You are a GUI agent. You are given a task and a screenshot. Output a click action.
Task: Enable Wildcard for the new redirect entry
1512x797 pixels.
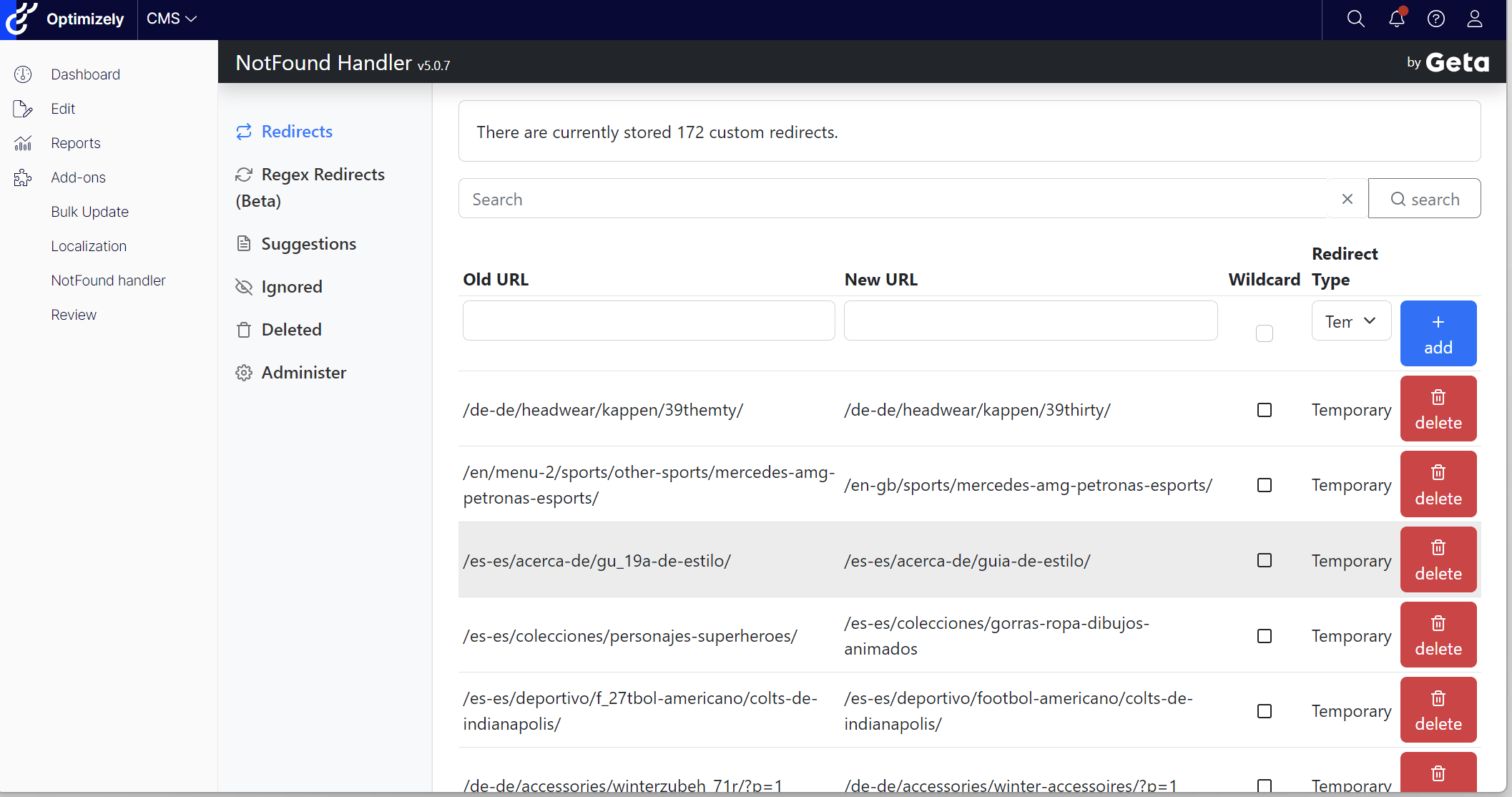[x=1264, y=333]
